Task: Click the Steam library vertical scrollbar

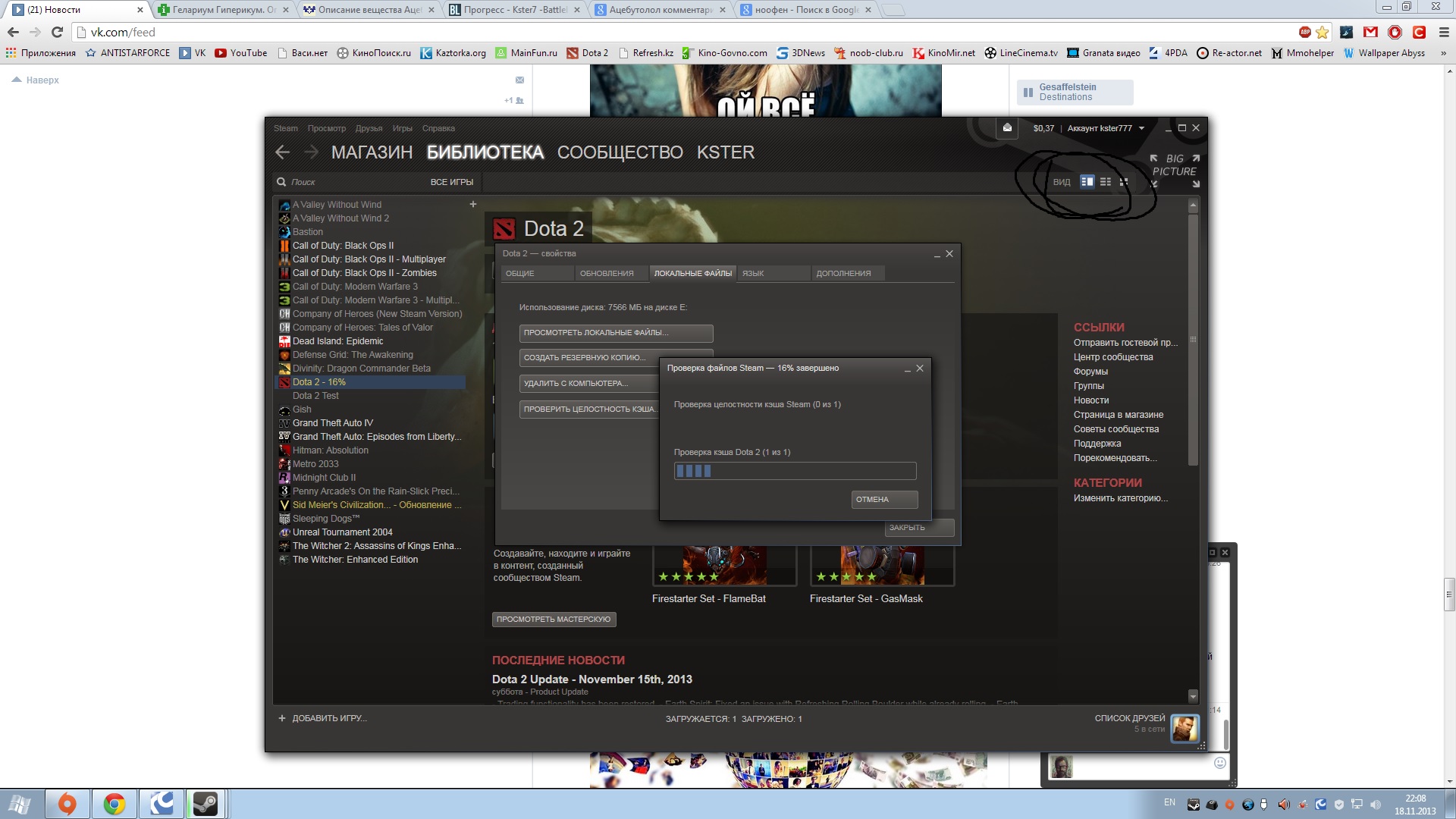Action: tap(1193, 340)
